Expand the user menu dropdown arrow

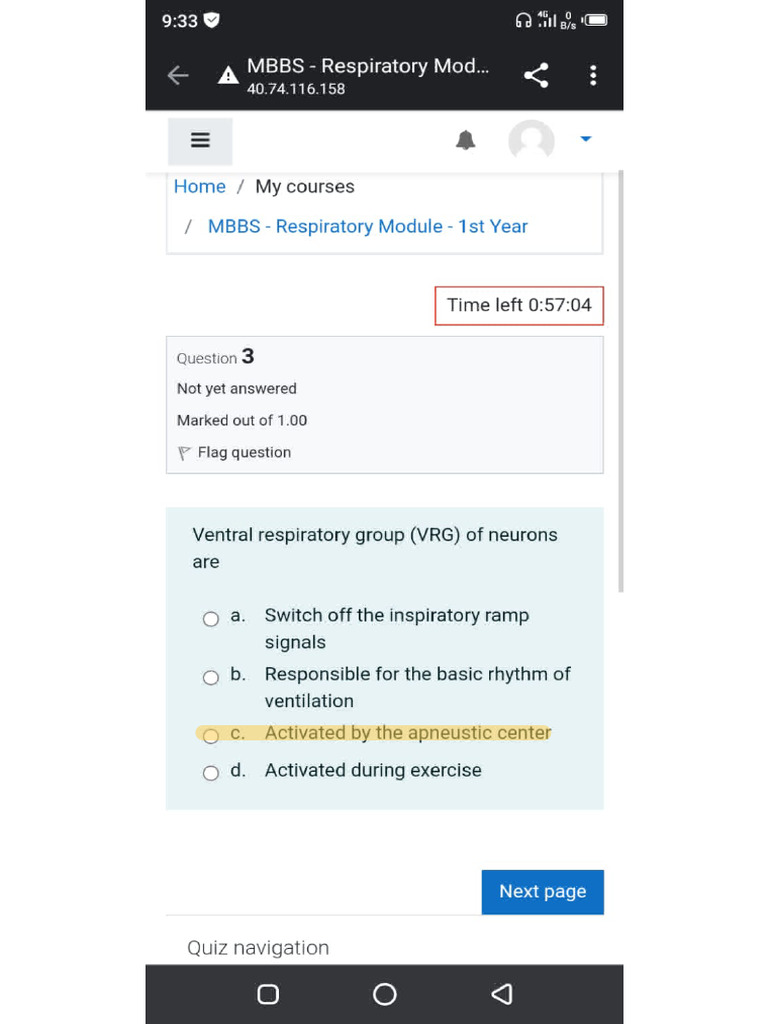point(586,139)
